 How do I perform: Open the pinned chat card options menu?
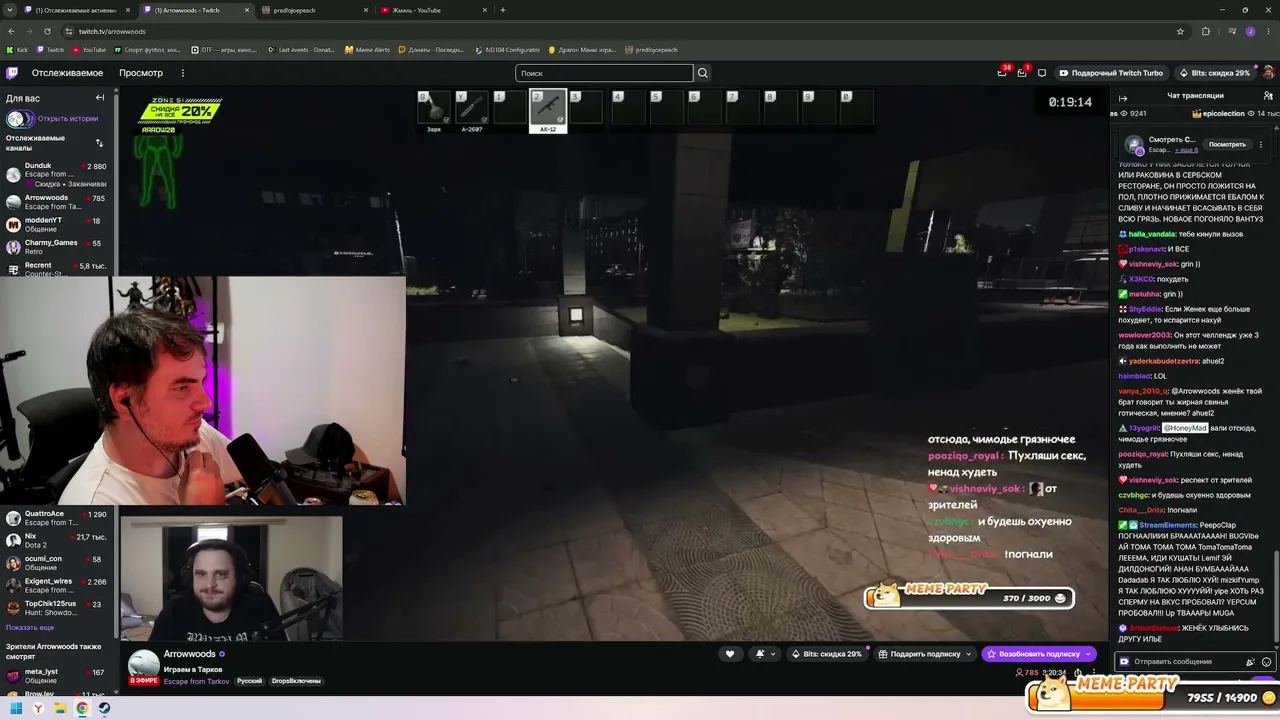(x=1261, y=144)
